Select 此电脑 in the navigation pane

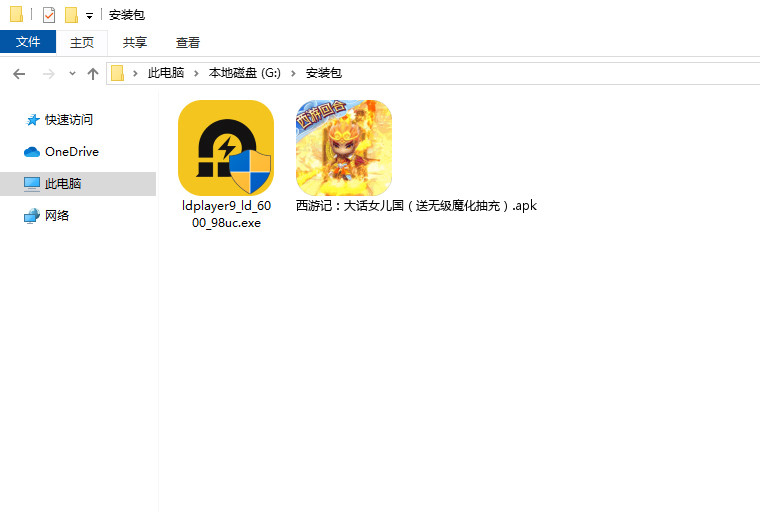click(78, 184)
